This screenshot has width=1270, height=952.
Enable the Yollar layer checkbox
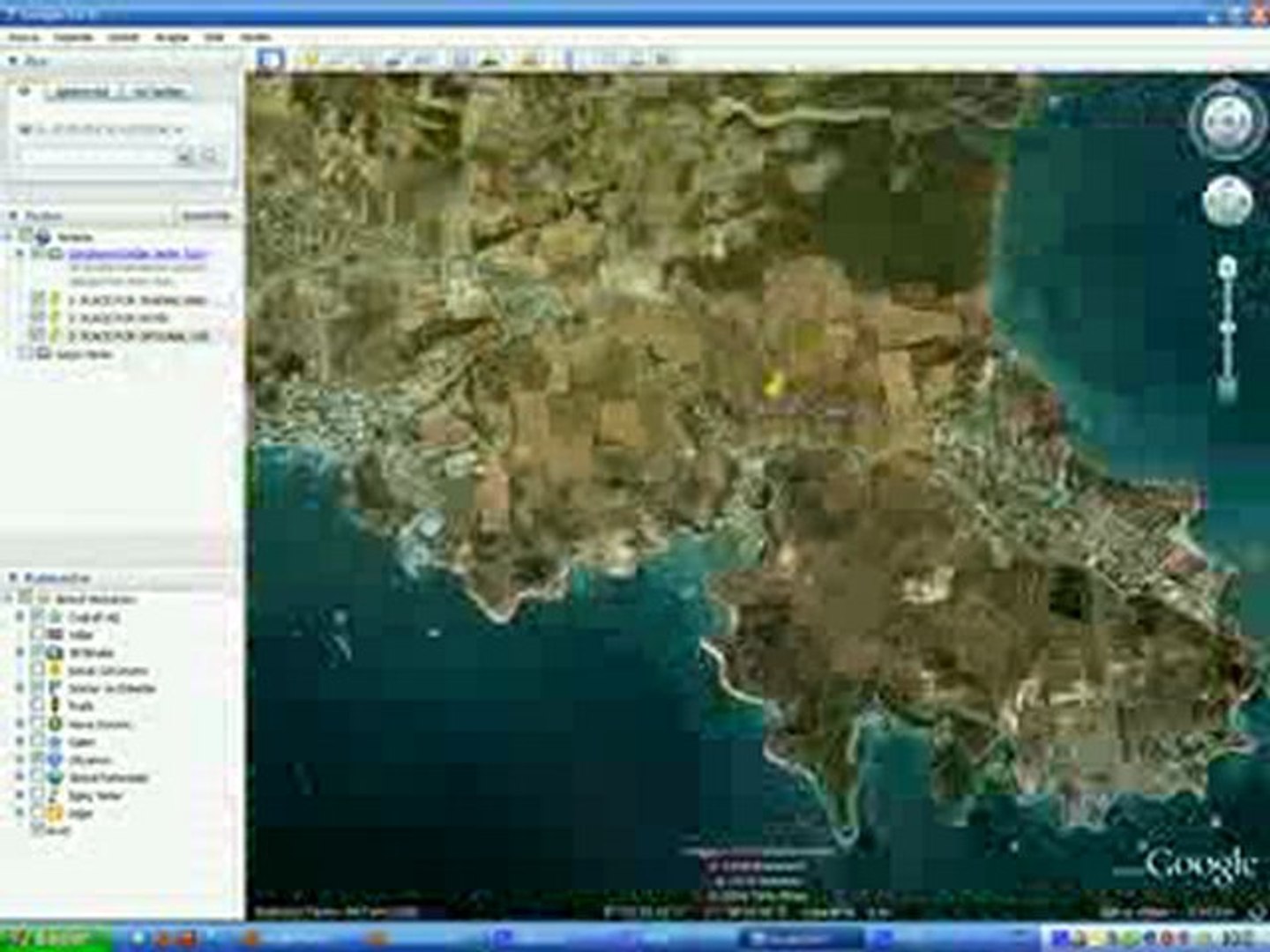[x=38, y=635]
